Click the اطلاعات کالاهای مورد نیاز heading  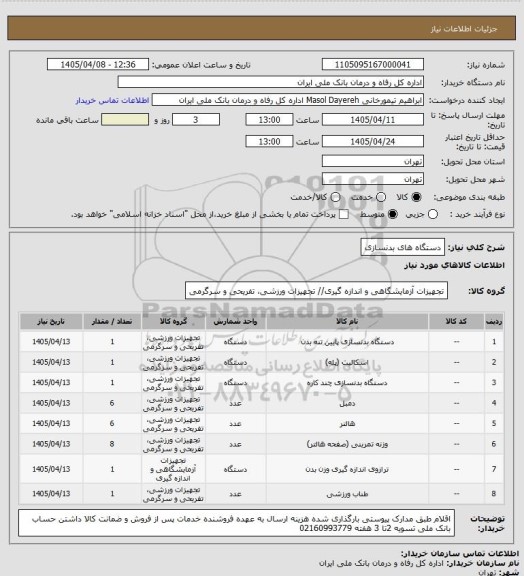[x=455, y=266]
